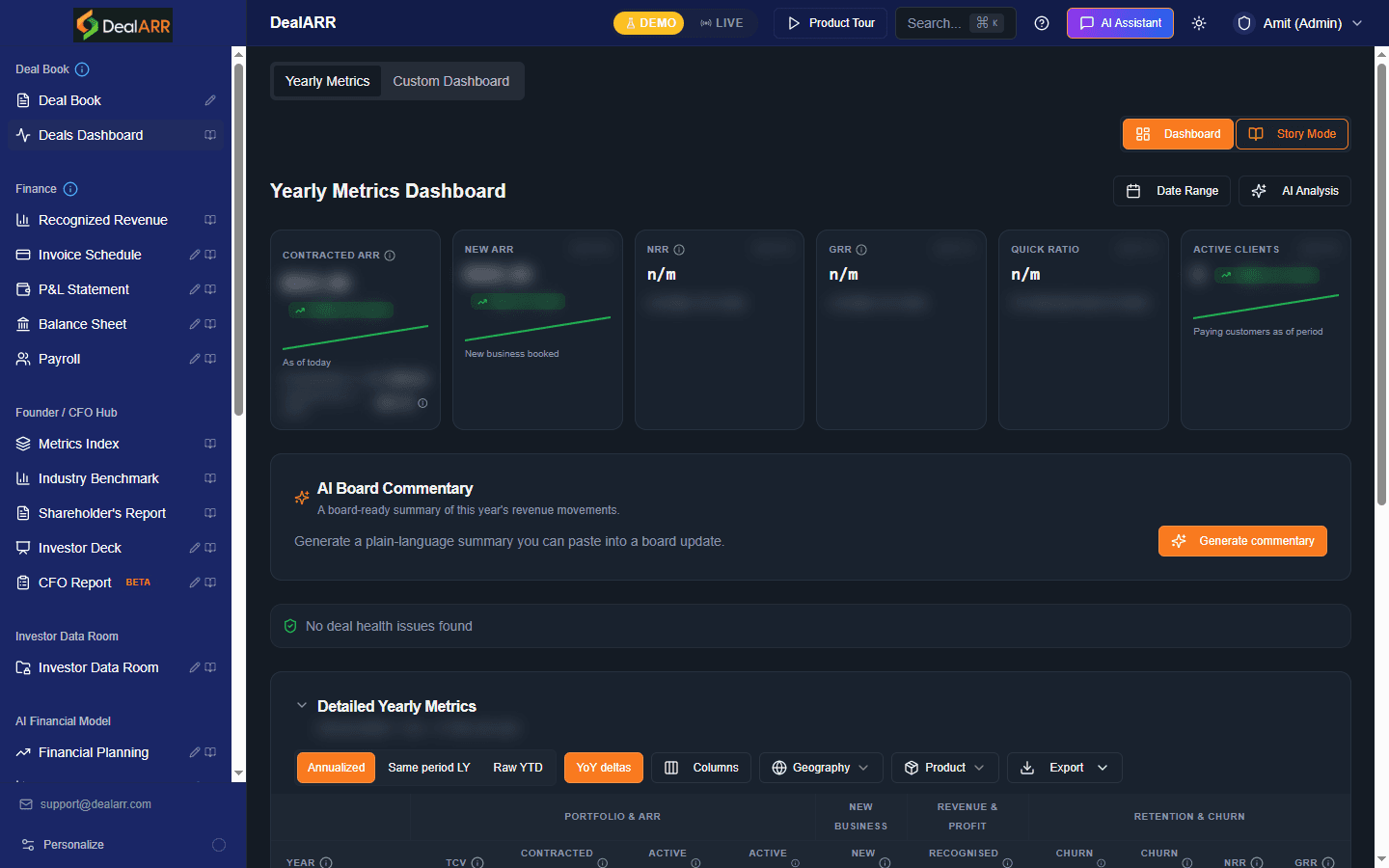Click pencil icon beside Invoice Schedule
The height and width of the screenshot is (868, 1389).
pyautogui.click(x=195, y=255)
